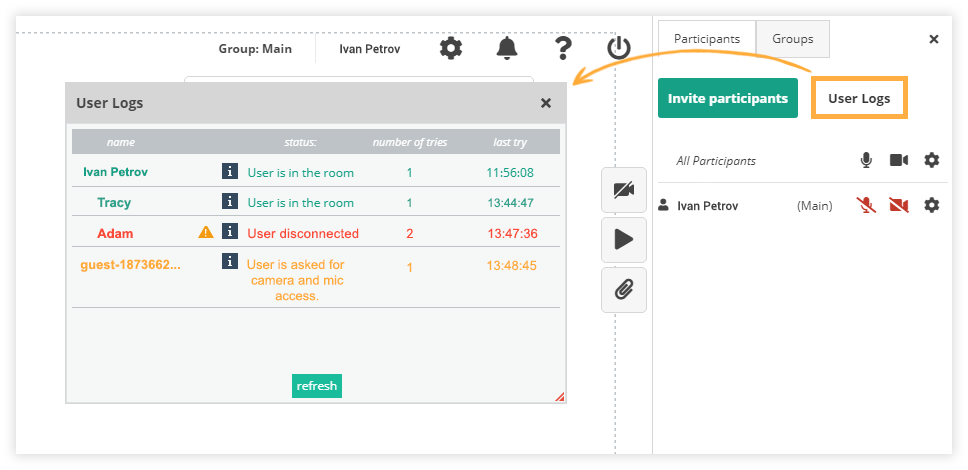The width and height of the screenshot is (968, 470).
Task: Click 'User disconnected' status text
Action: tap(303, 233)
